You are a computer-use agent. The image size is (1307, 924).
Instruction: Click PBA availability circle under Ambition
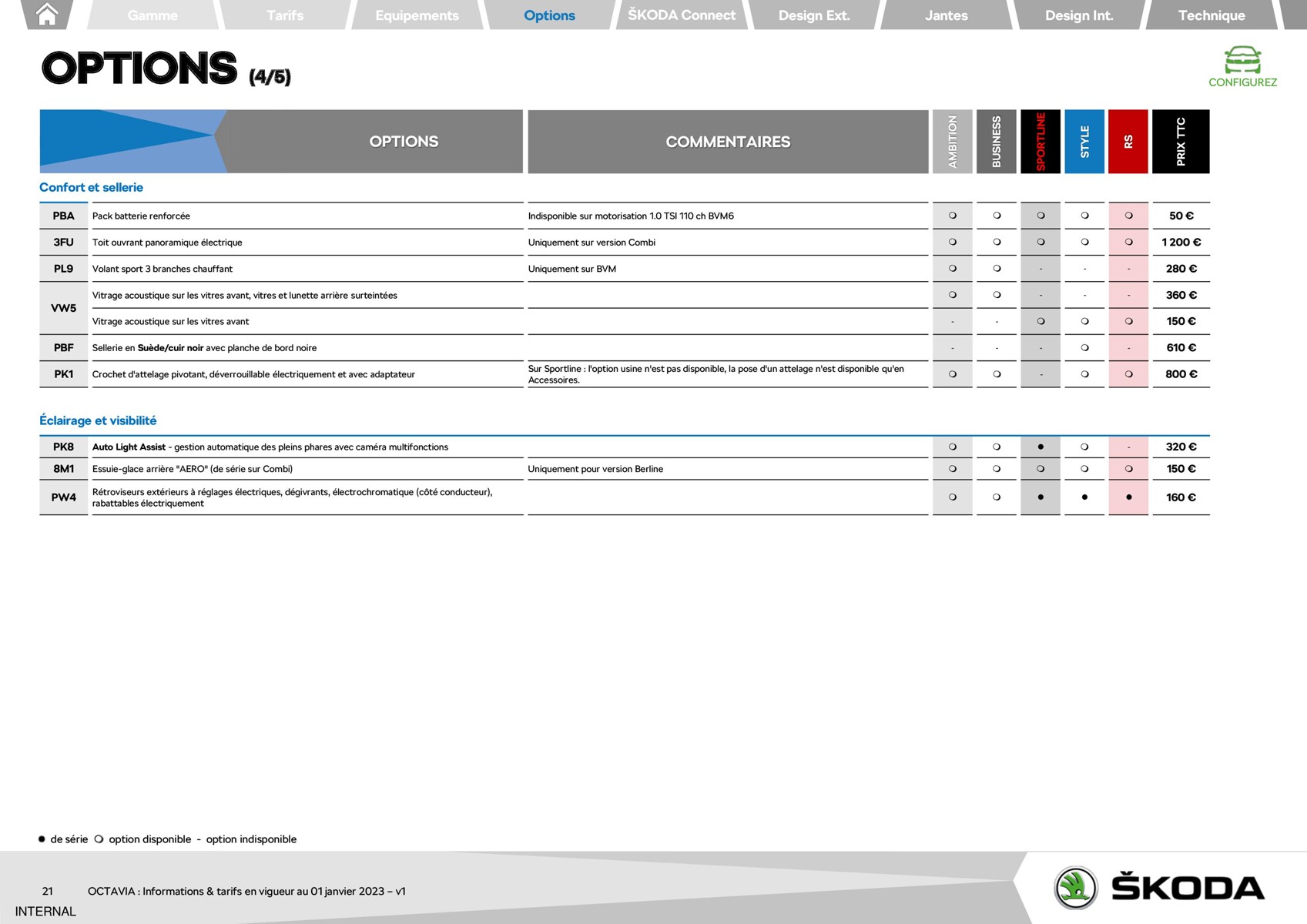tap(953, 216)
